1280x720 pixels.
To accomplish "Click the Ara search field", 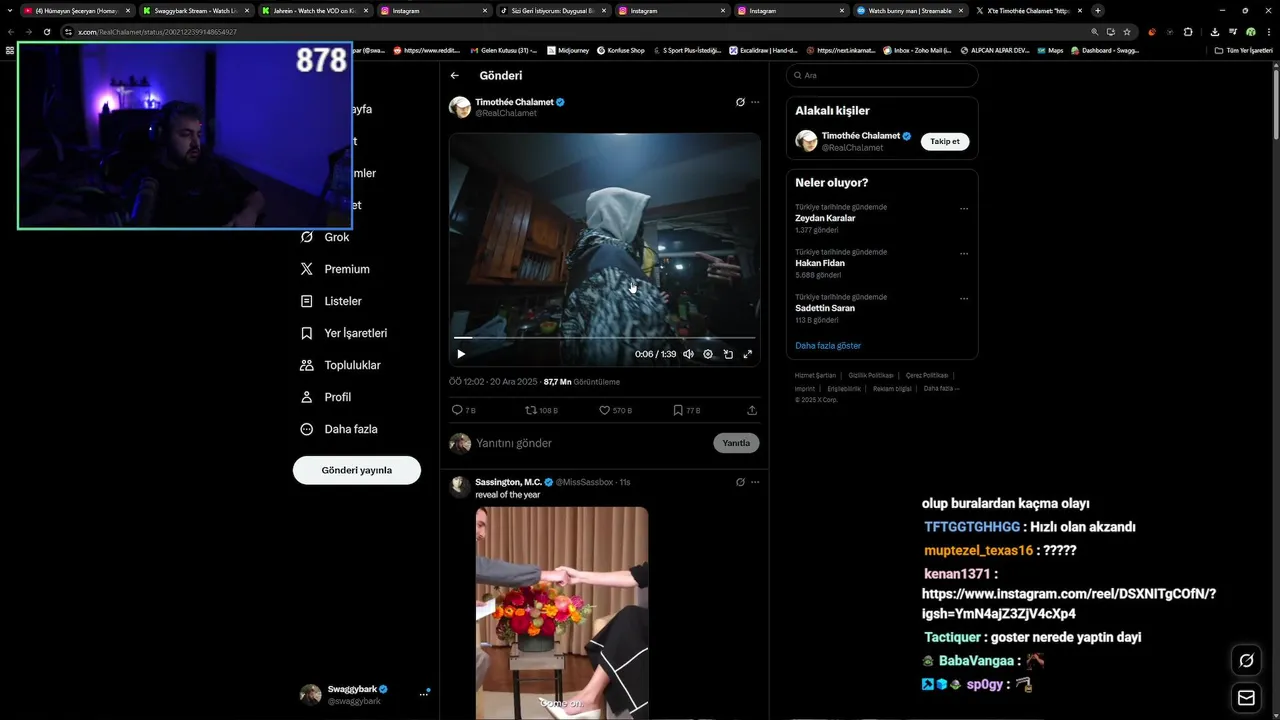I will pos(882,75).
